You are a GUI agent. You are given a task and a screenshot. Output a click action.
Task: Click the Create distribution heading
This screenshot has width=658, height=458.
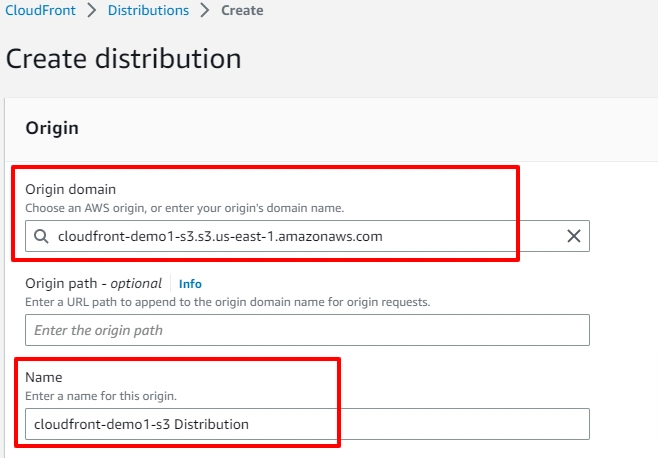click(123, 58)
